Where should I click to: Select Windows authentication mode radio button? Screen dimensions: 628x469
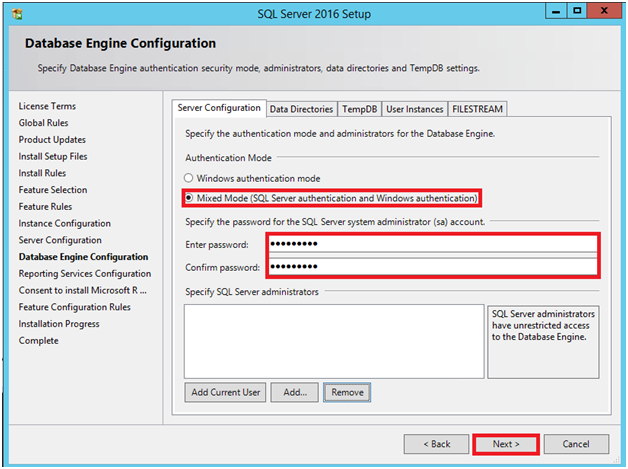point(192,178)
